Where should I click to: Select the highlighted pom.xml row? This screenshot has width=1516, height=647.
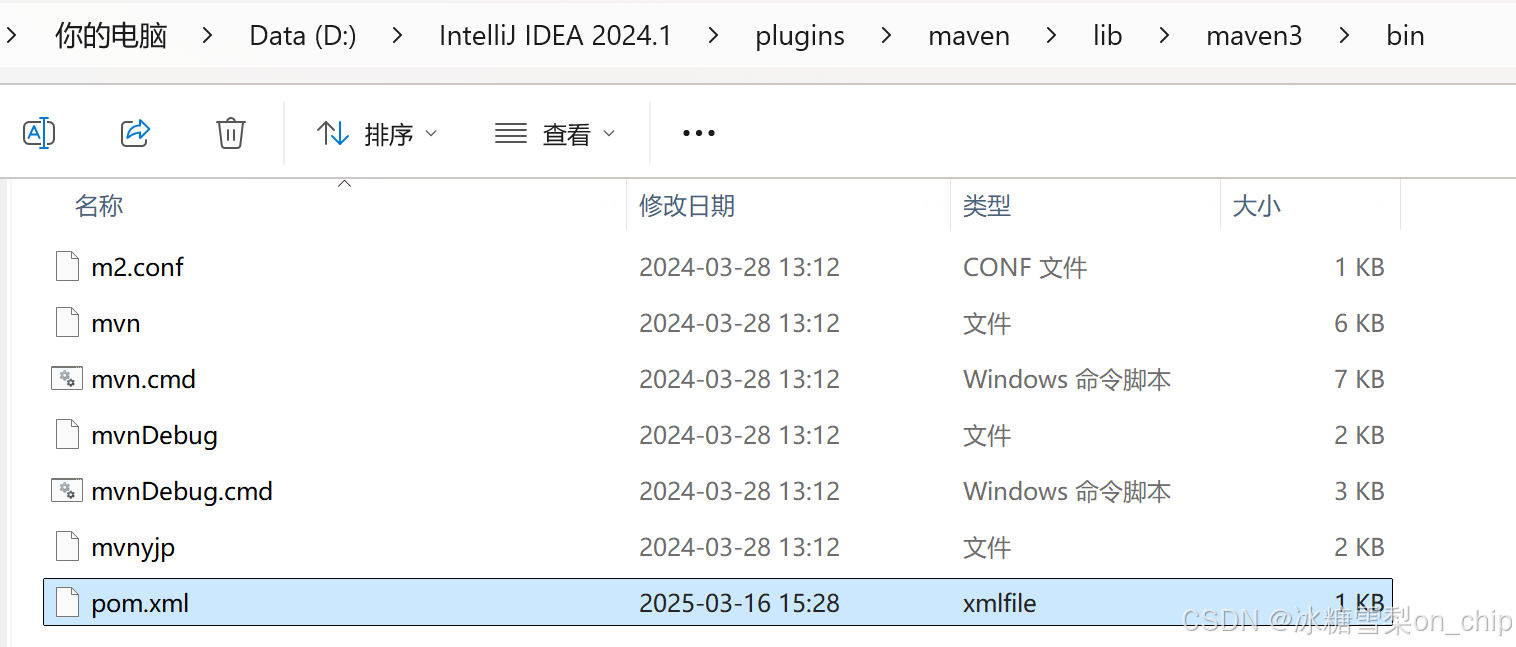coord(400,602)
